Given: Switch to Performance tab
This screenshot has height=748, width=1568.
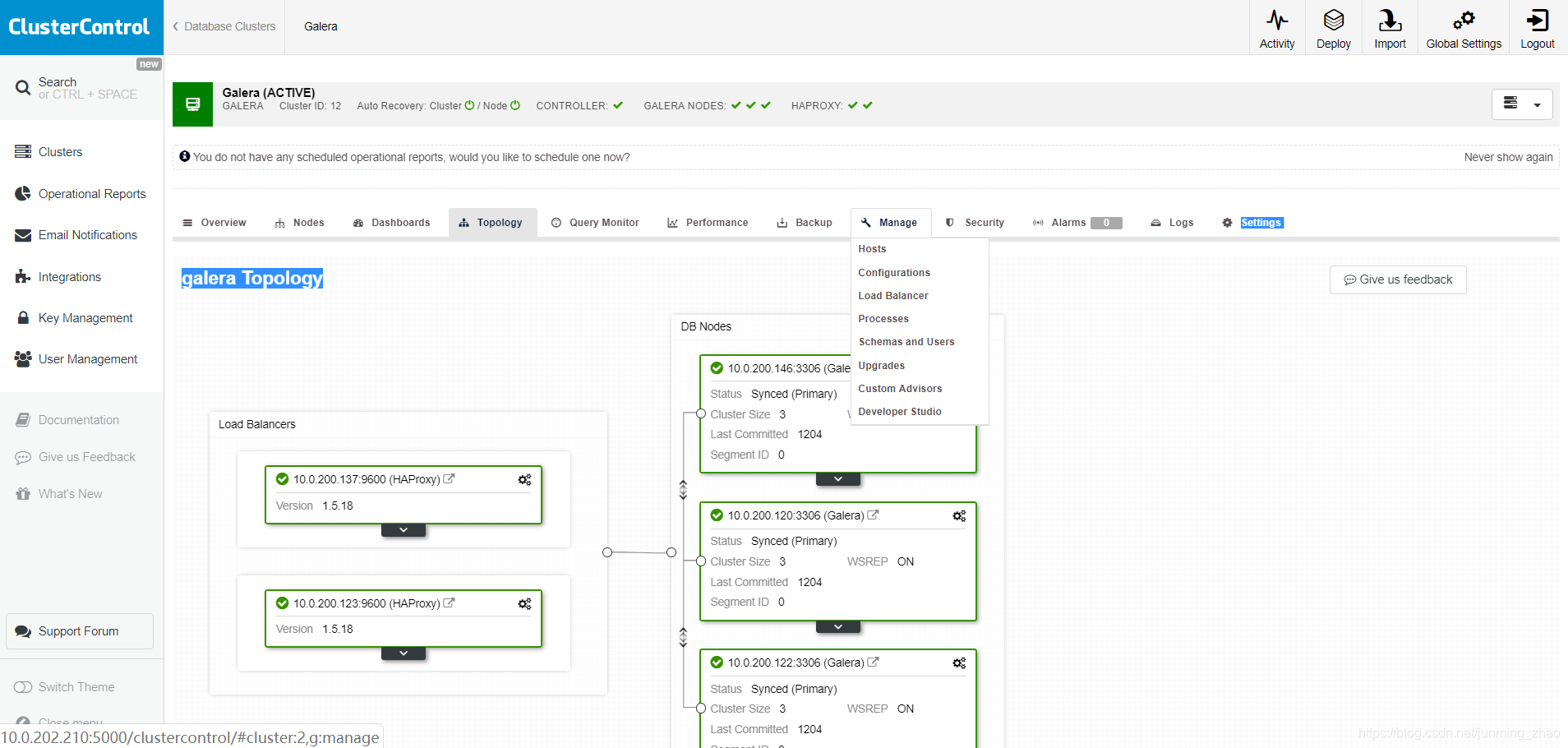Looking at the screenshot, I should tap(708, 223).
